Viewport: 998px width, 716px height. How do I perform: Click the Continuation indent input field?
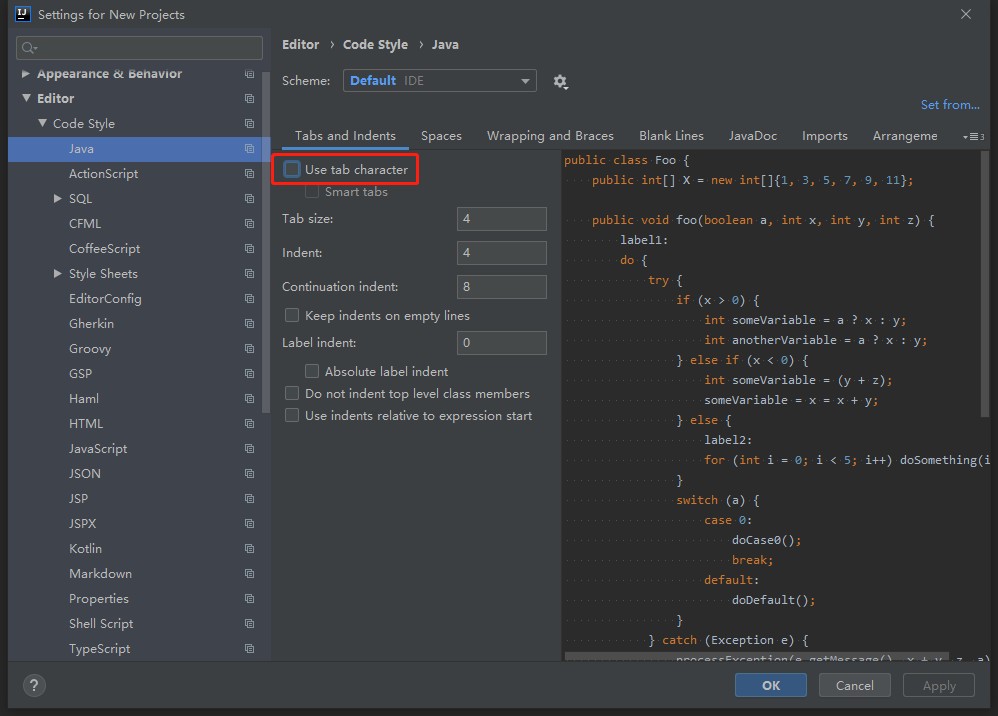click(x=501, y=287)
